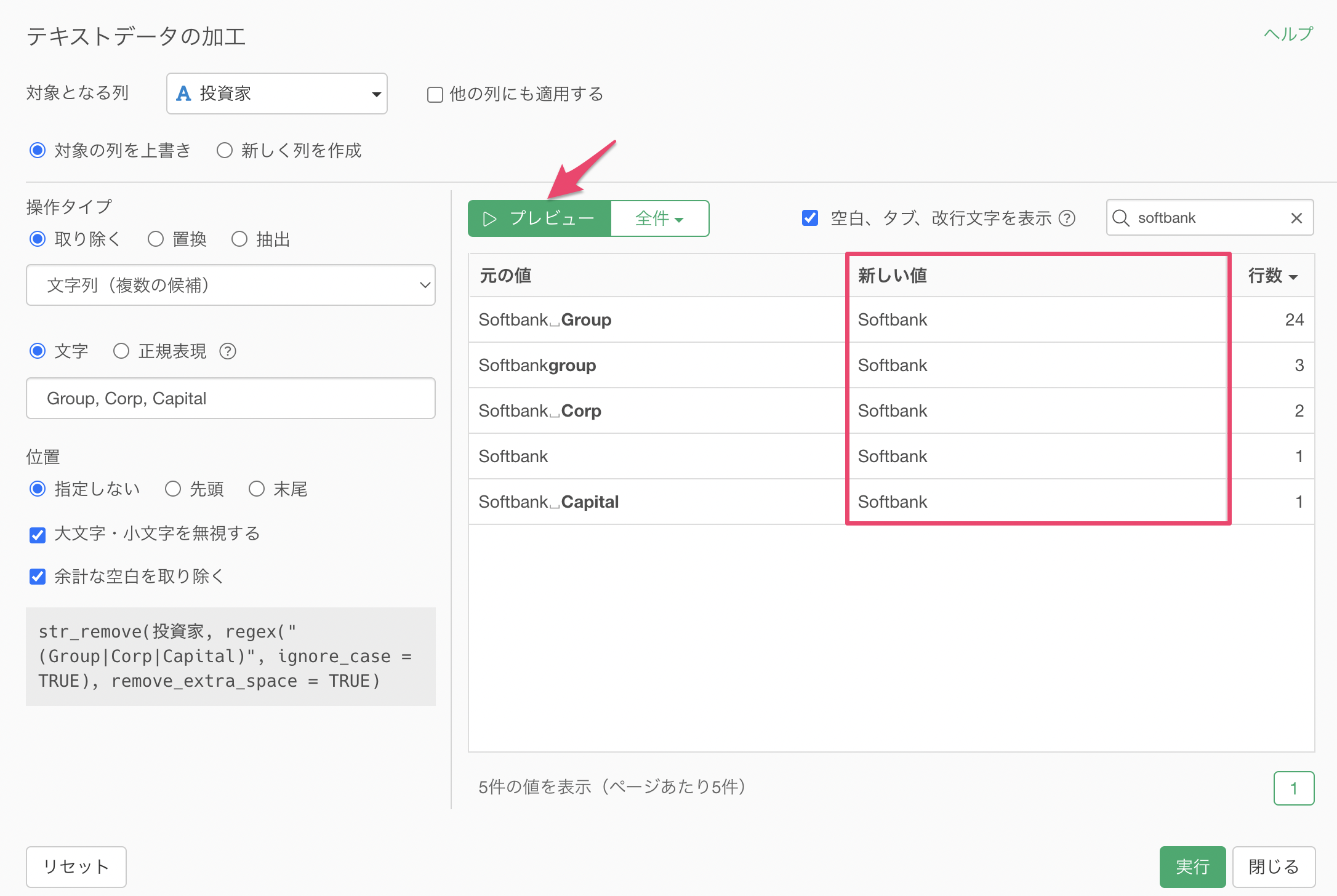Viewport: 1337px width, 896px height.
Task: Select 新しく列を作成 radio option
Action: (x=225, y=150)
